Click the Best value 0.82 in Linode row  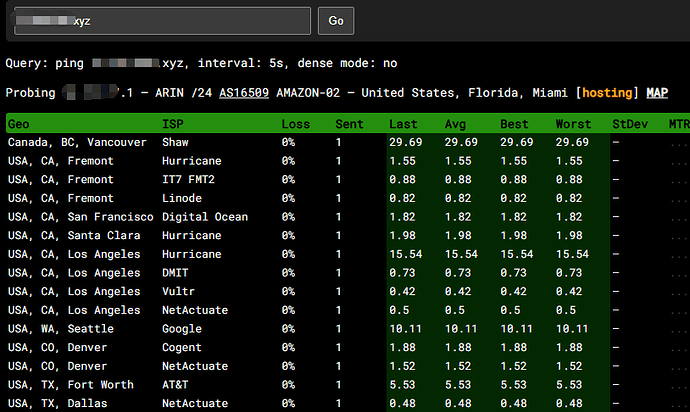513,198
